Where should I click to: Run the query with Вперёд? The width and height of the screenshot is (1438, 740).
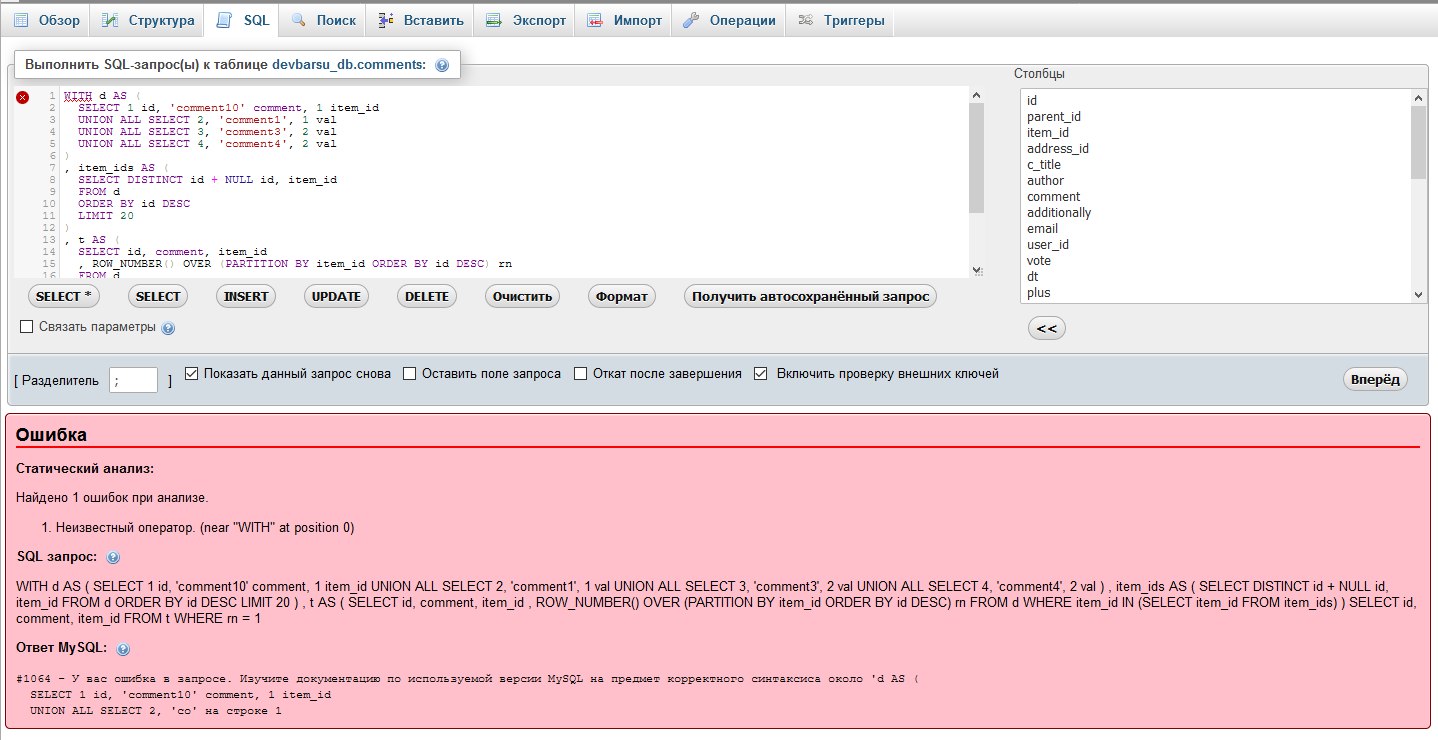point(1375,379)
